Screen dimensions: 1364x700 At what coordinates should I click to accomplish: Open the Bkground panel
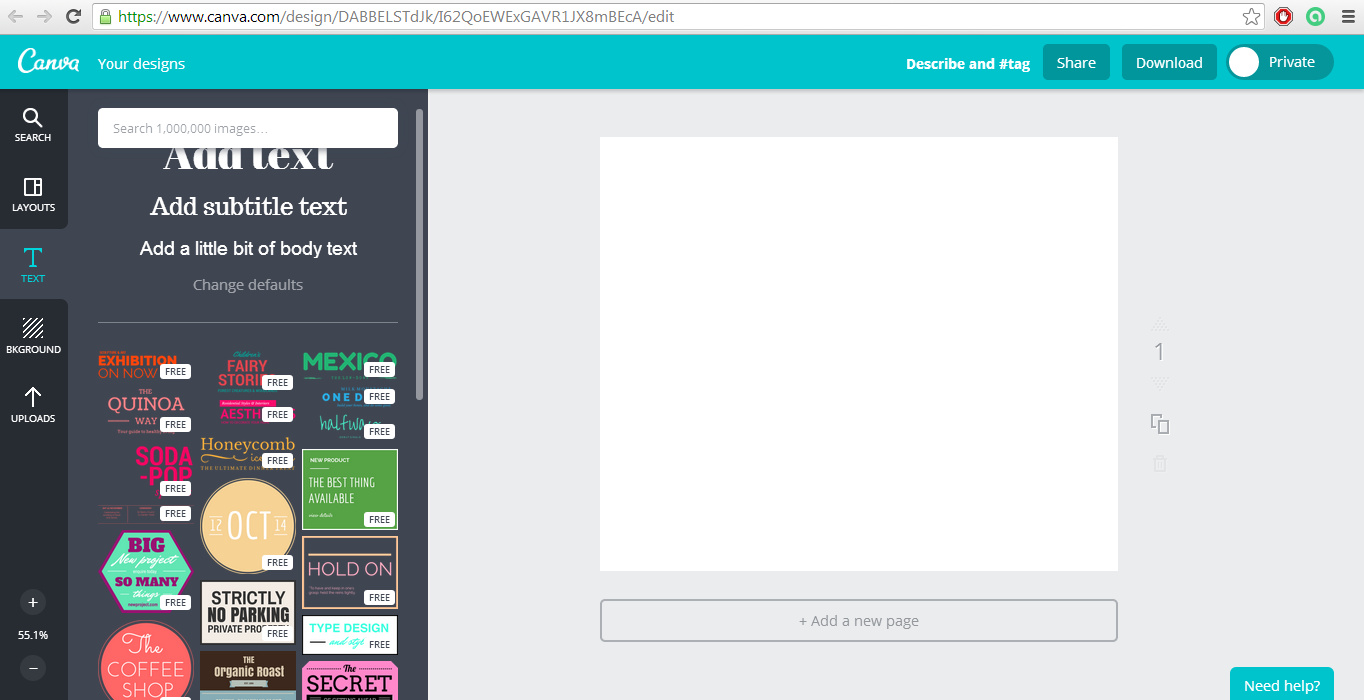tap(33, 335)
